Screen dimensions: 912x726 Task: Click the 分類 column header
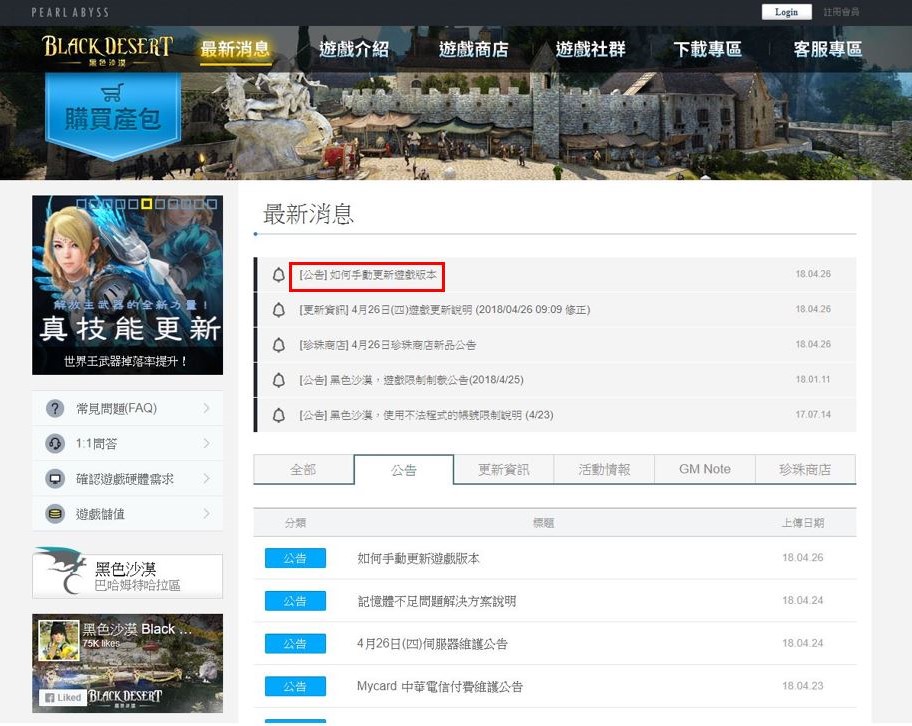[295, 523]
